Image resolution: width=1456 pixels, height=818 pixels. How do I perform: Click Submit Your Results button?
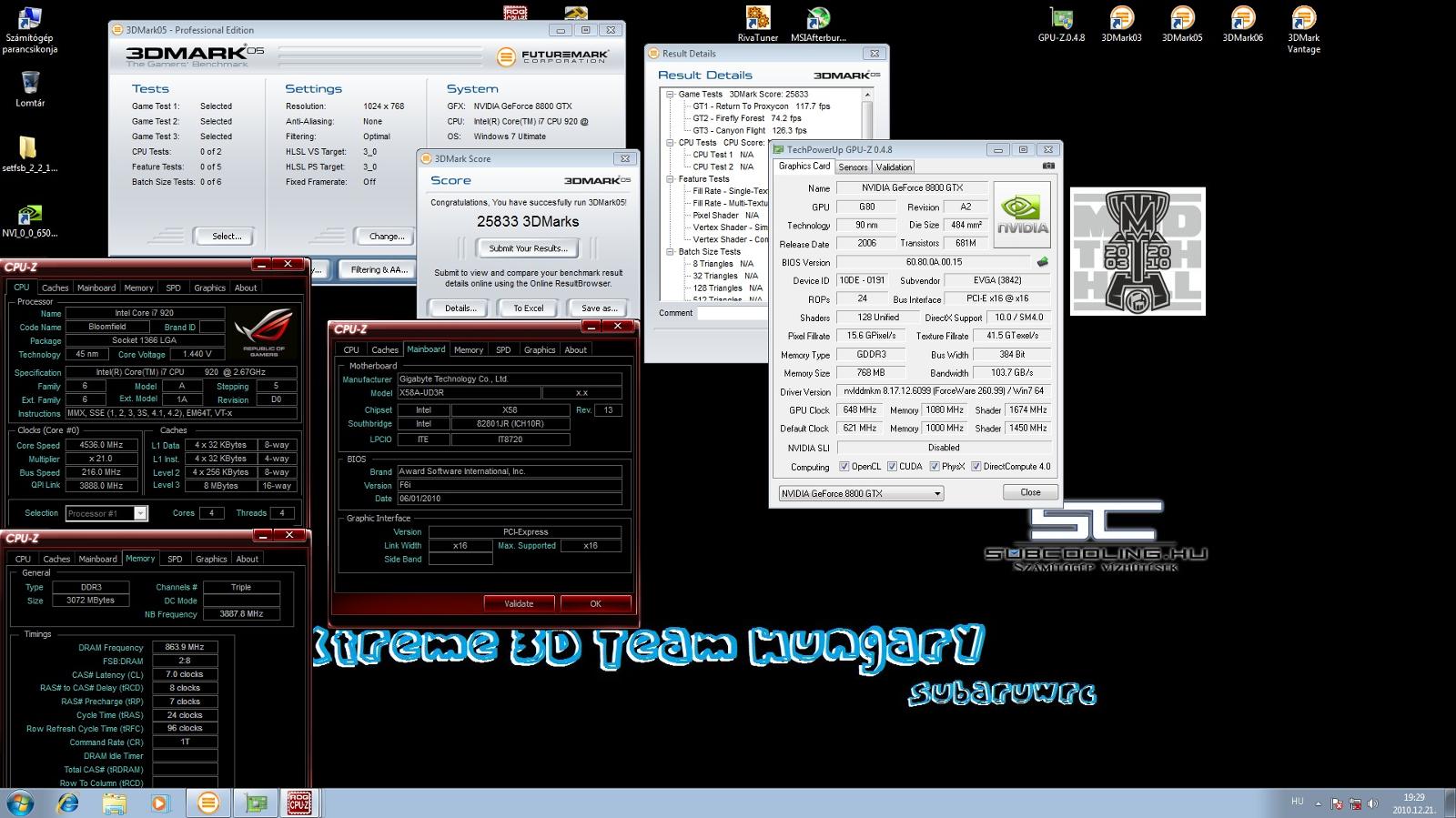click(x=528, y=248)
